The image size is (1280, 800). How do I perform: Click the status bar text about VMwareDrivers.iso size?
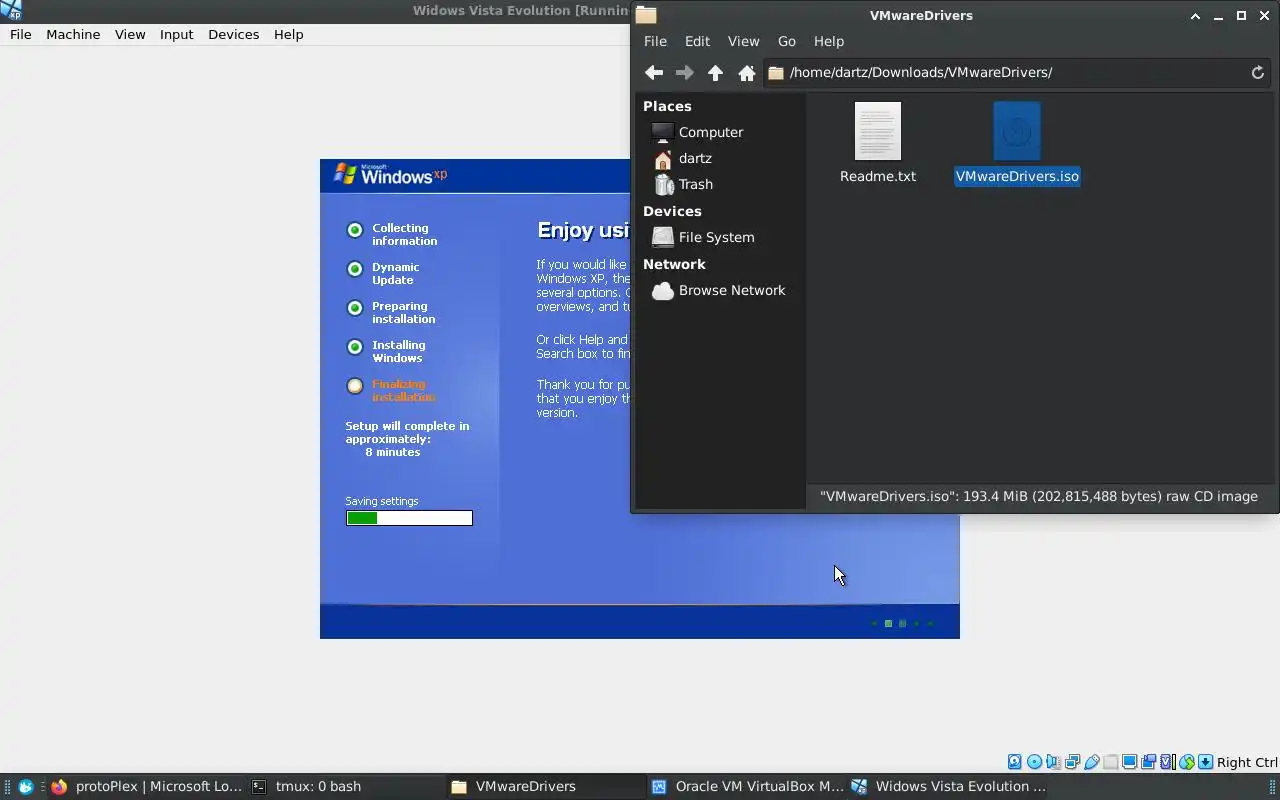(1039, 496)
